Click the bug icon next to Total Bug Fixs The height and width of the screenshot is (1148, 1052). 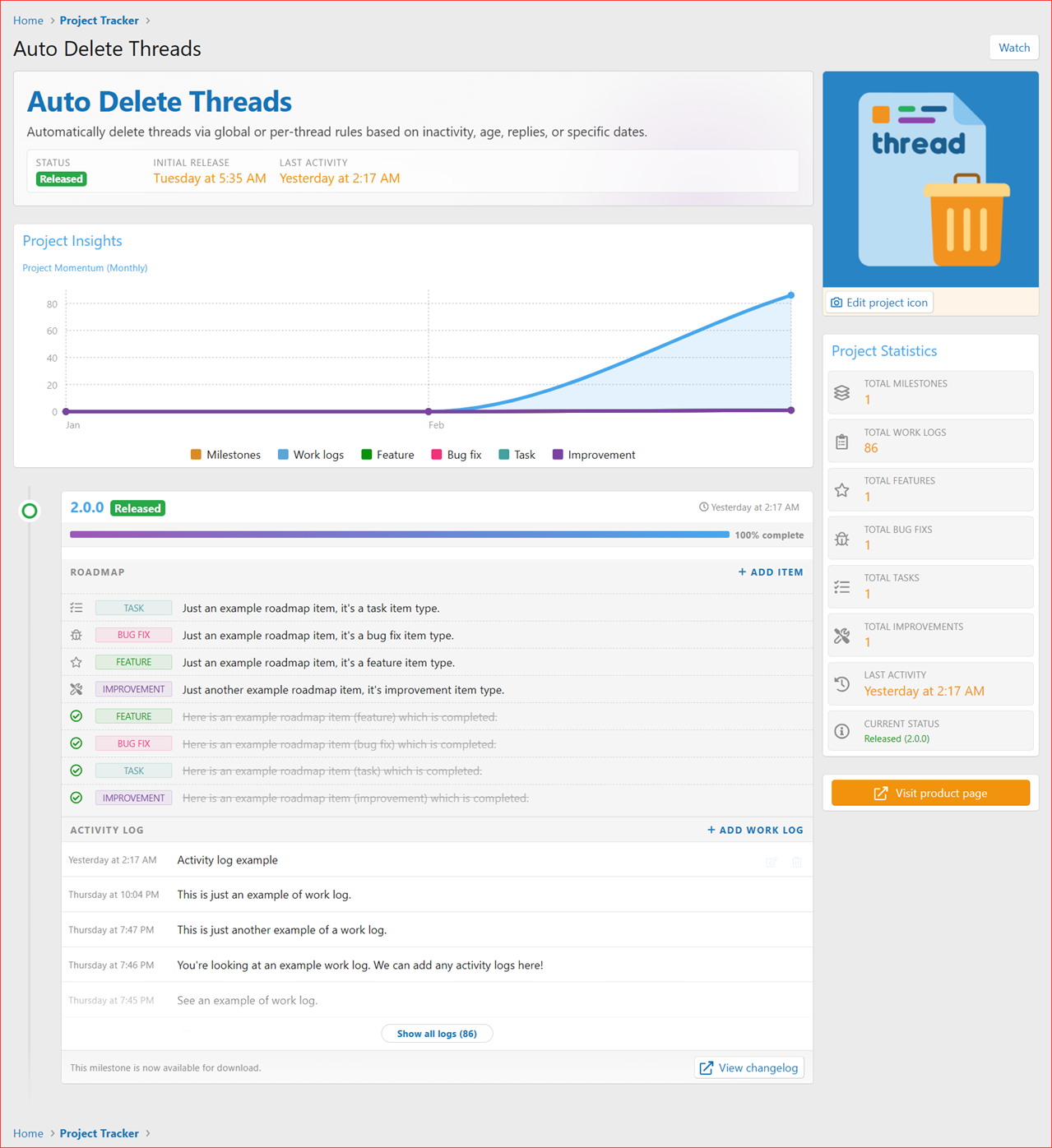(841, 539)
